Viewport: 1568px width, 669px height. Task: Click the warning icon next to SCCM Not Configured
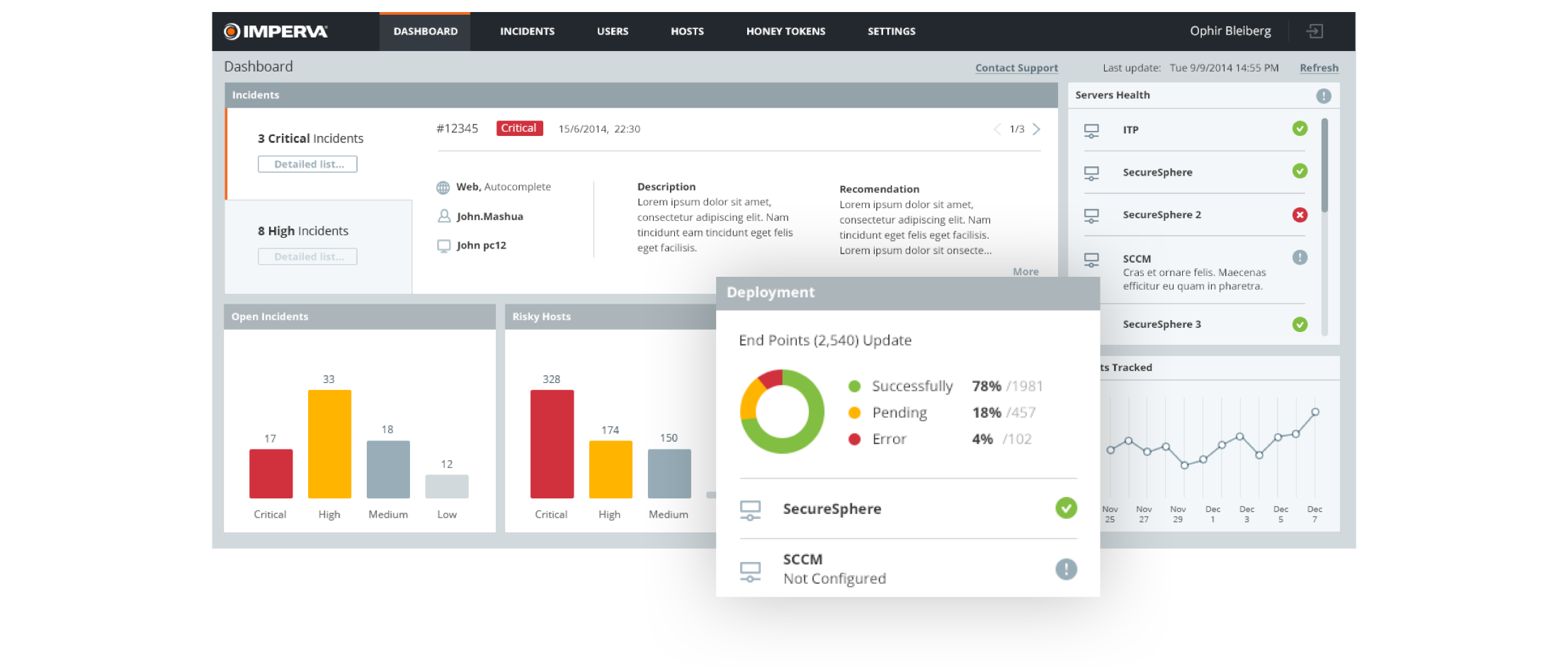pyautogui.click(x=1066, y=568)
